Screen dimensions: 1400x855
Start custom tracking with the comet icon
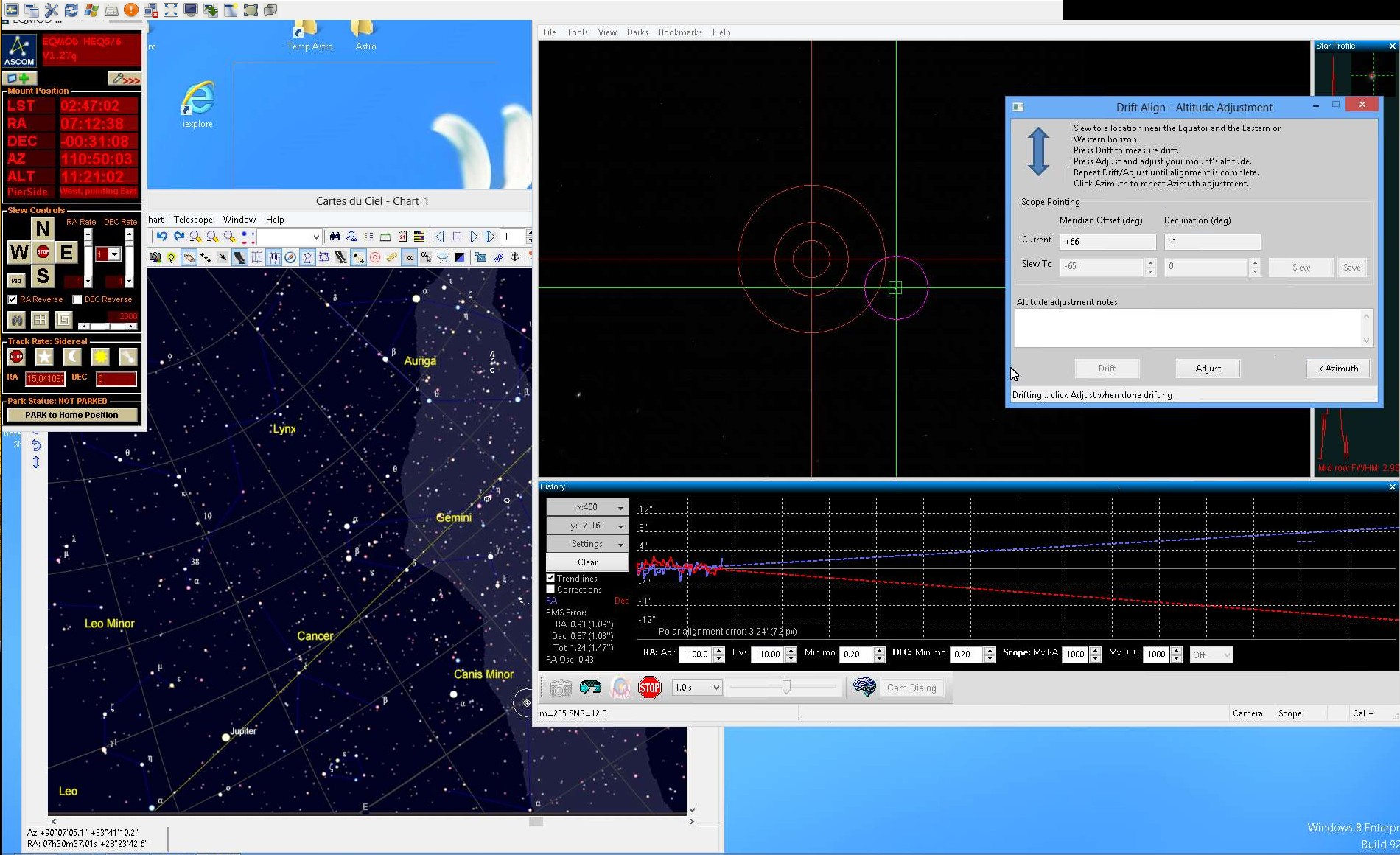click(128, 357)
